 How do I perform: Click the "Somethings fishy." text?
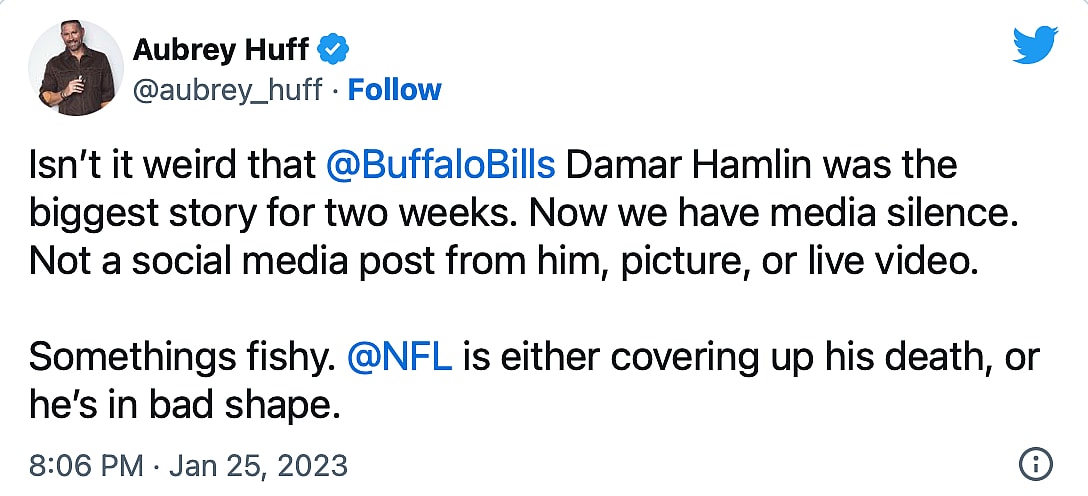click(182, 357)
